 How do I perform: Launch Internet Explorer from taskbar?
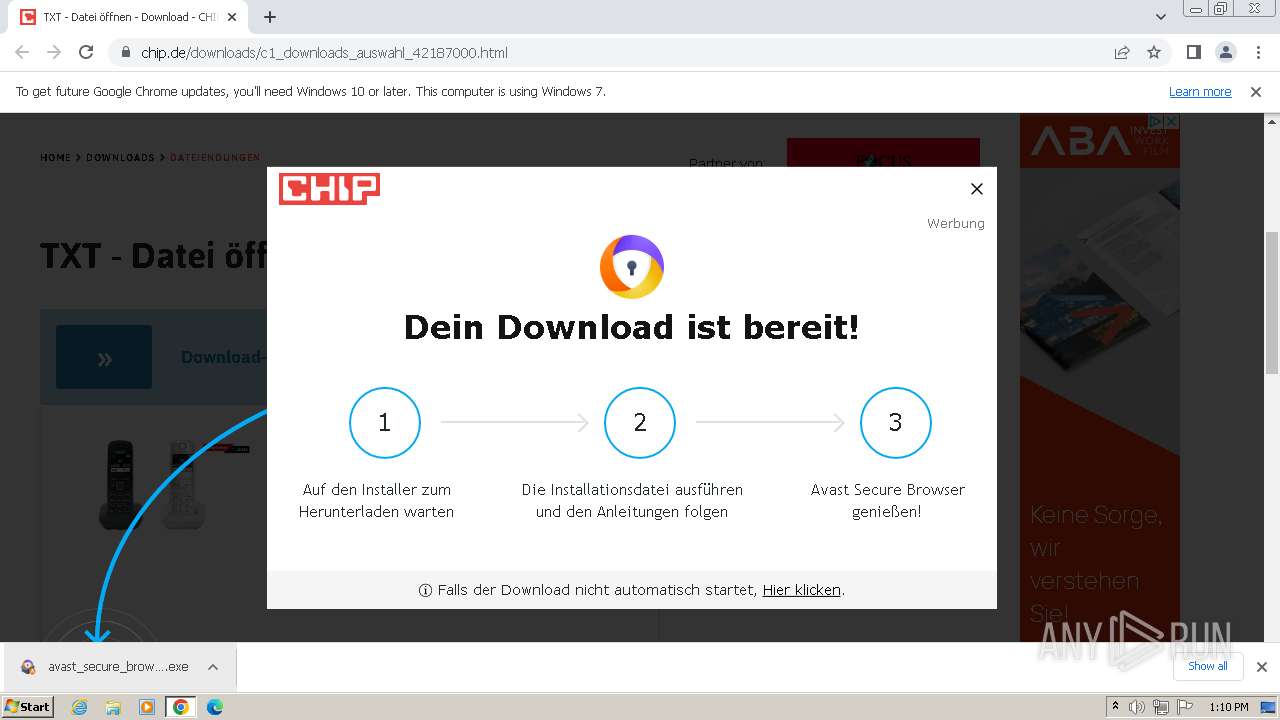tap(79, 707)
